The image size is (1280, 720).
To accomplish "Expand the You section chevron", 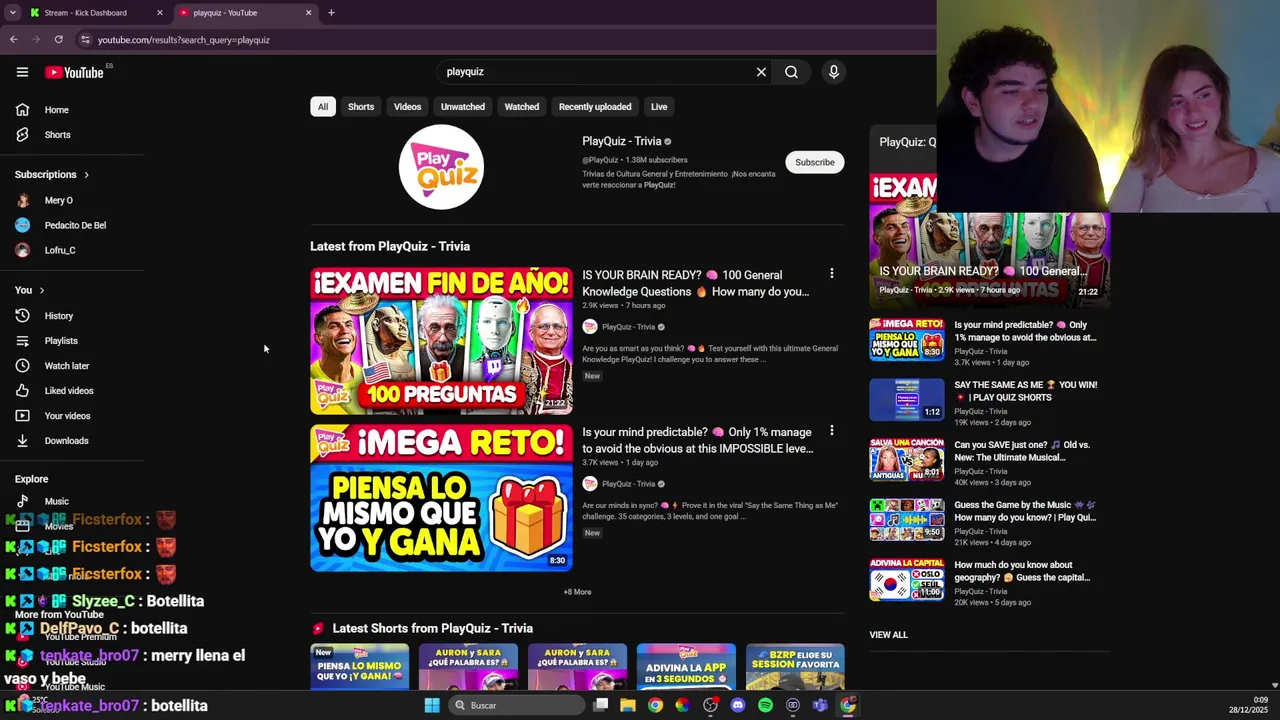I will pyautogui.click(x=42, y=290).
